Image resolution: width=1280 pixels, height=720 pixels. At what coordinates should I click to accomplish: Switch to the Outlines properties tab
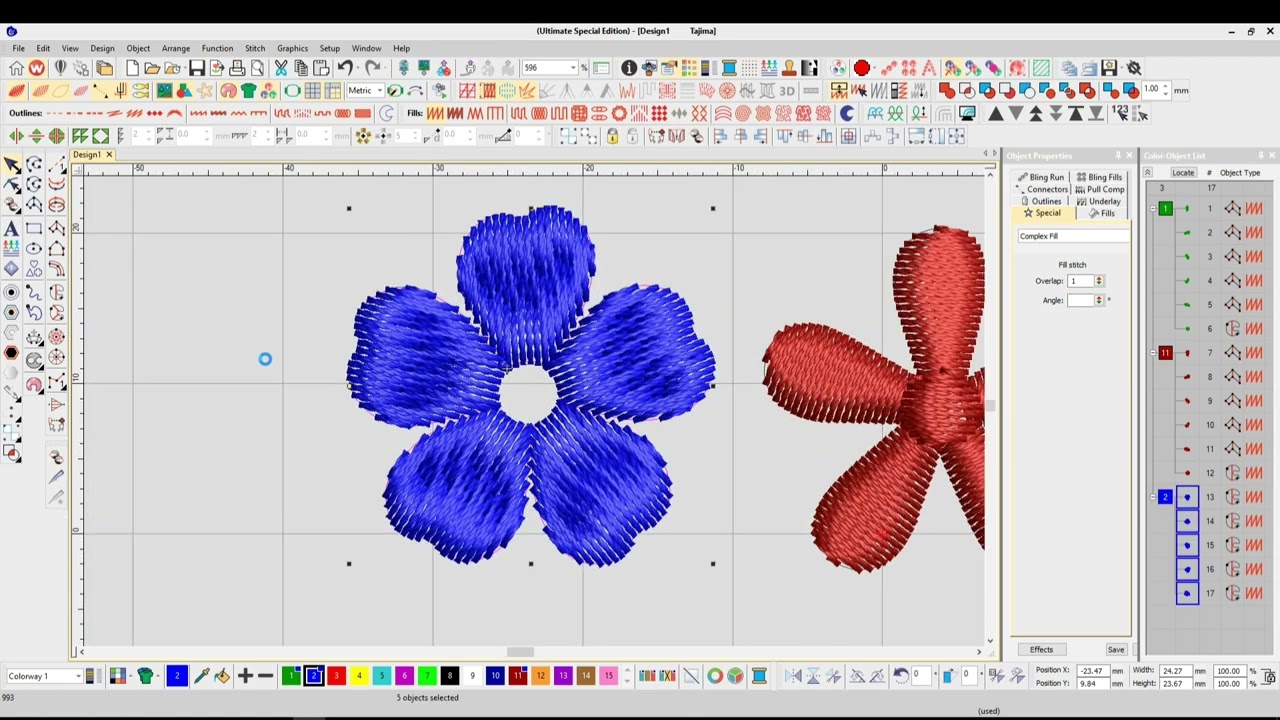click(x=1040, y=201)
